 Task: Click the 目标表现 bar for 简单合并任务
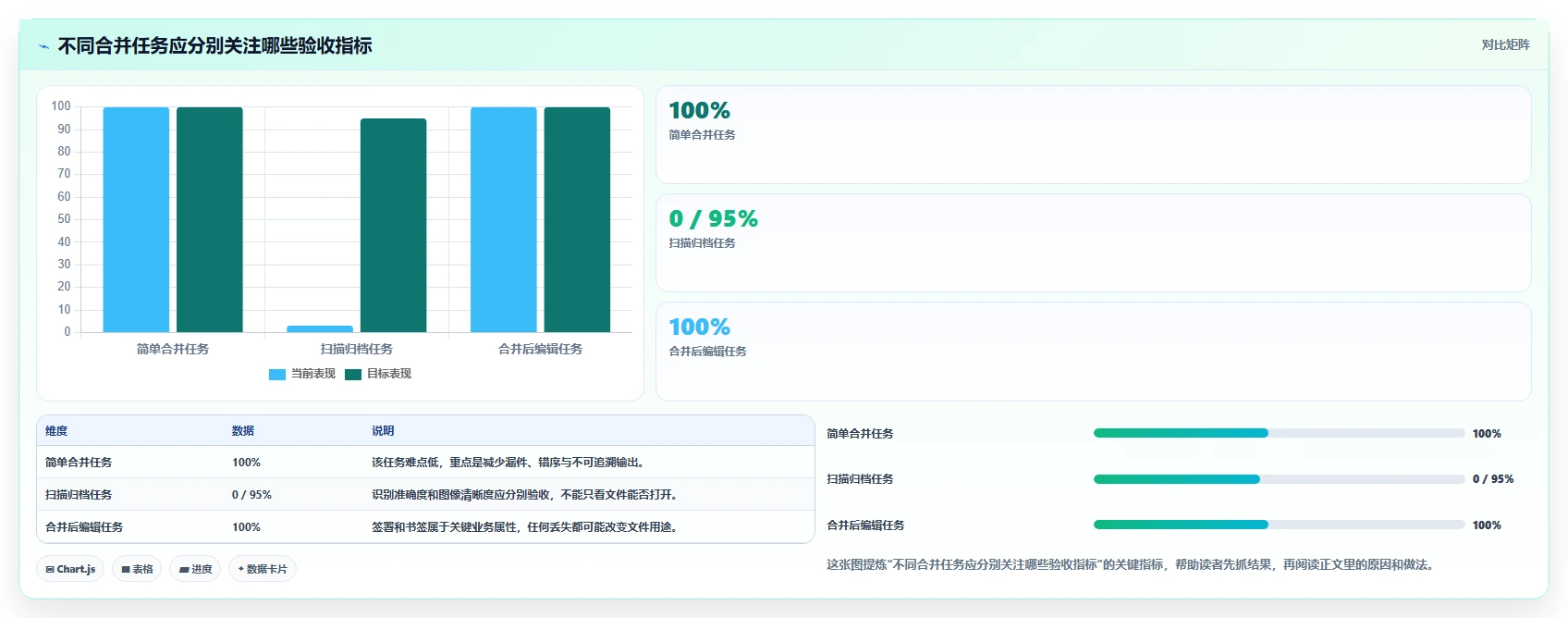click(x=210, y=219)
